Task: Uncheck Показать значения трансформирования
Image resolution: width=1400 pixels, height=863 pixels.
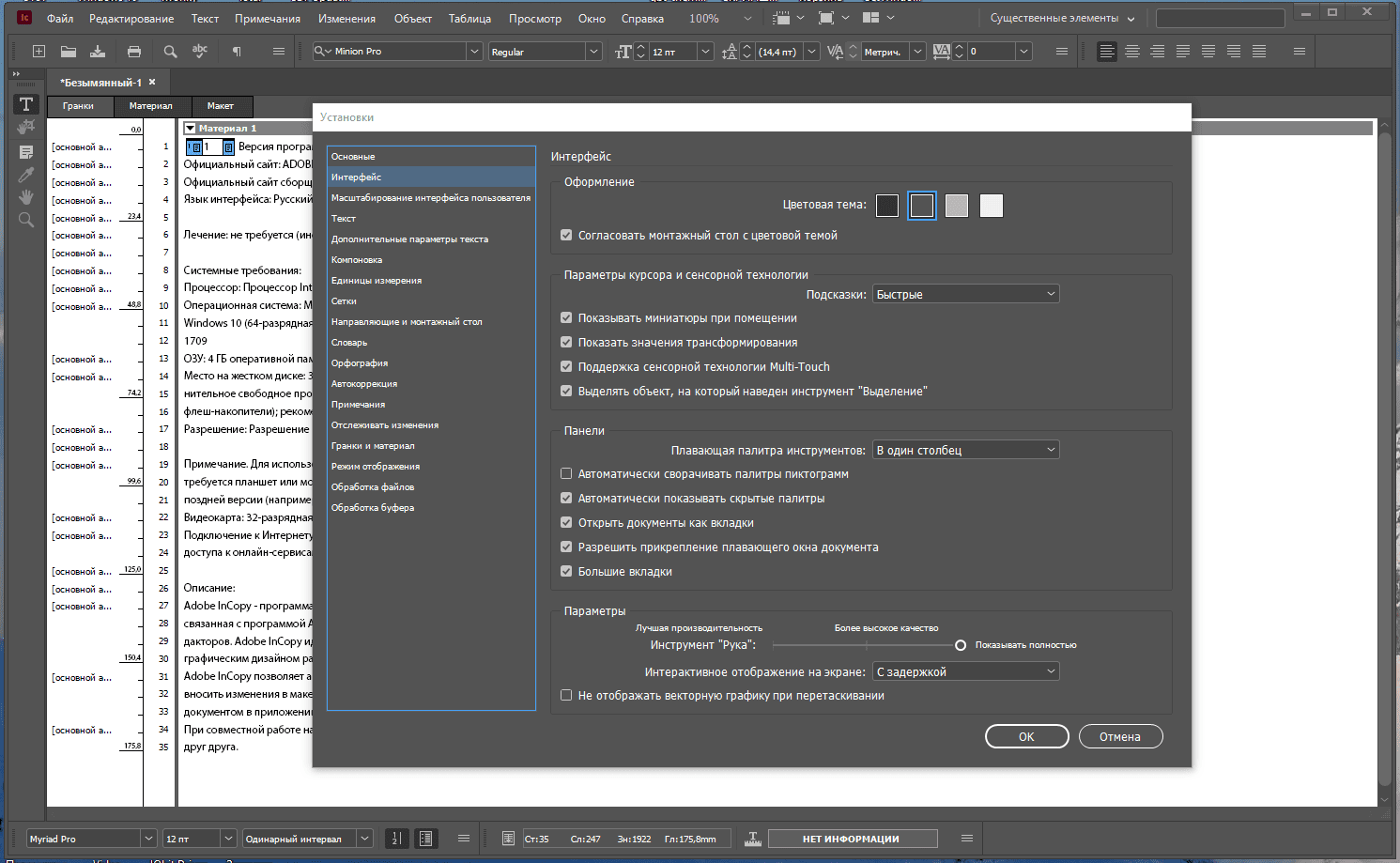Action: tap(566, 343)
